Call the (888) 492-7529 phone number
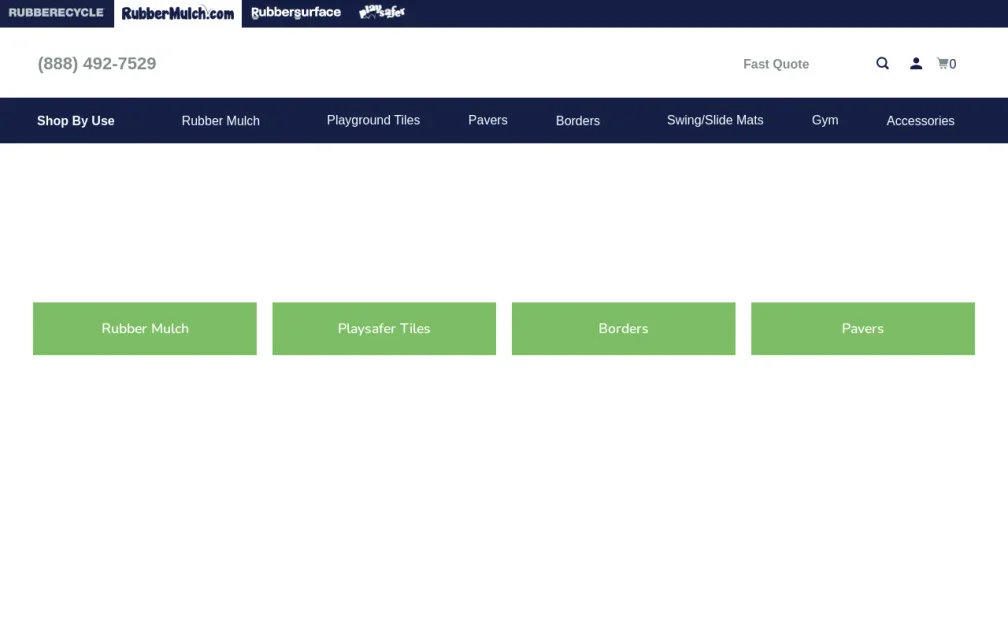The width and height of the screenshot is (1008, 630). pyautogui.click(x=97, y=63)
